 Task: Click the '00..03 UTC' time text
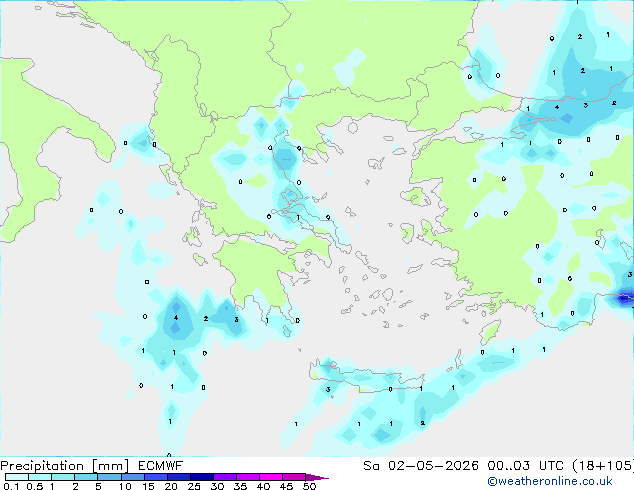525,466
